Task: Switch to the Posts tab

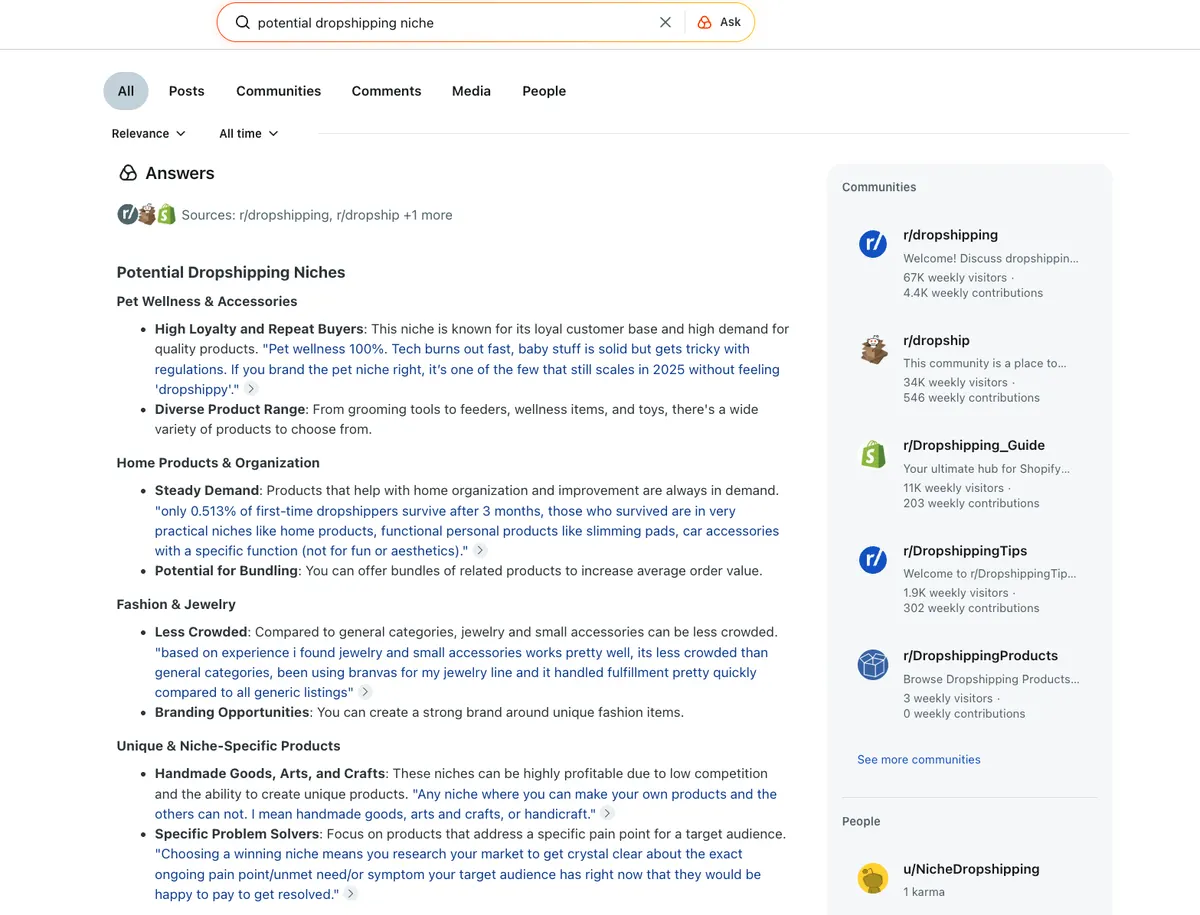Action: point(186,90)
